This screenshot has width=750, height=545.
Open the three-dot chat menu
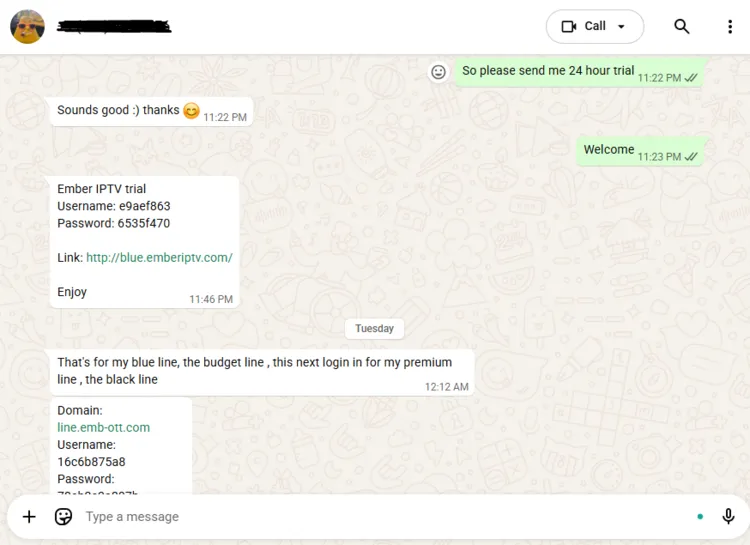730,27
